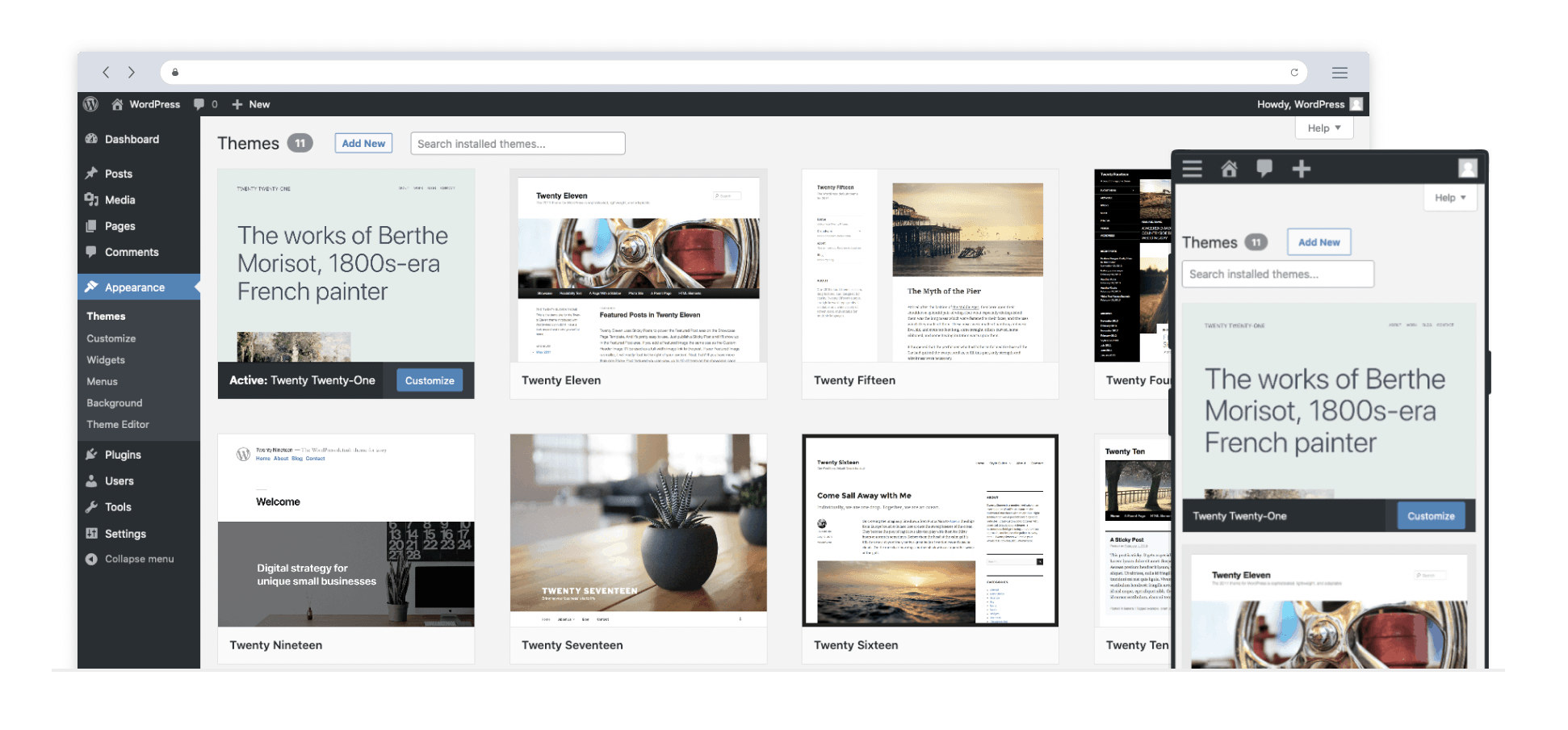Click the home icon in mobile admin bar

coord(1229,169)
